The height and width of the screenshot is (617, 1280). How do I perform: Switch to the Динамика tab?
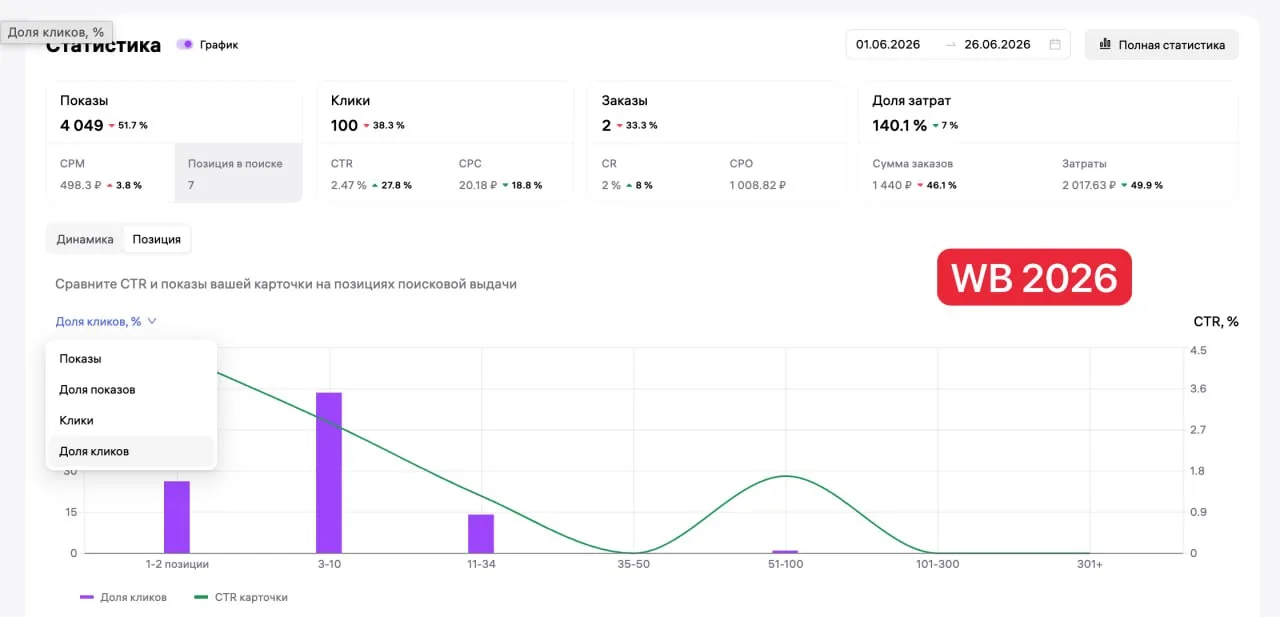(x=85, y=239)
